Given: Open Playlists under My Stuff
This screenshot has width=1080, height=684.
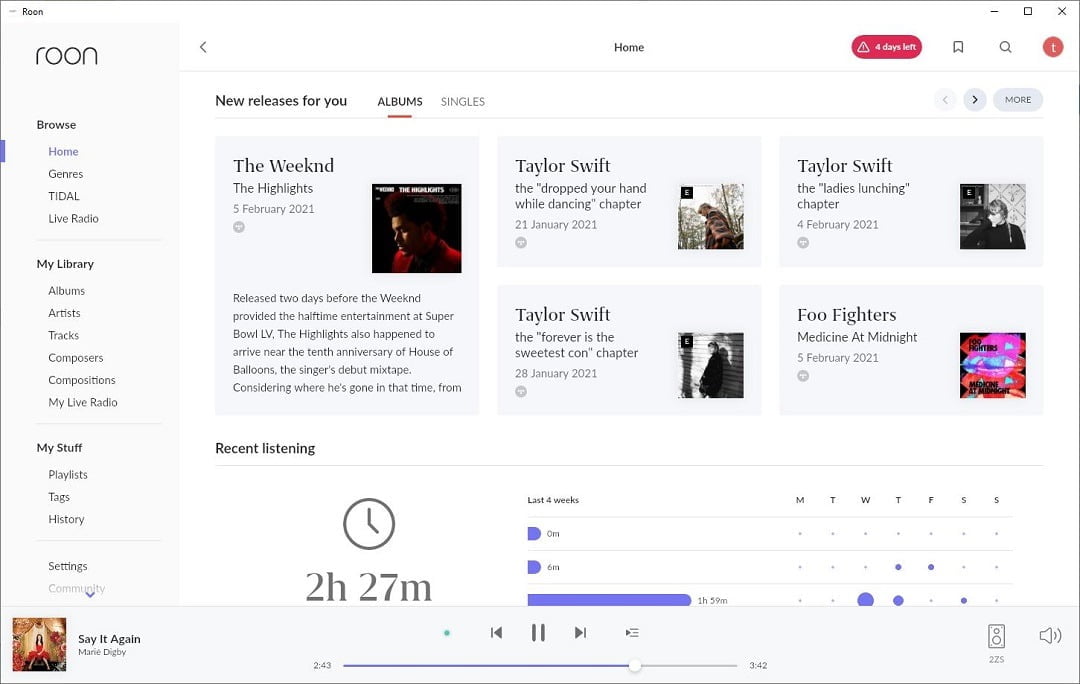Looking at the screenshot, I should [x=68, y=475].
